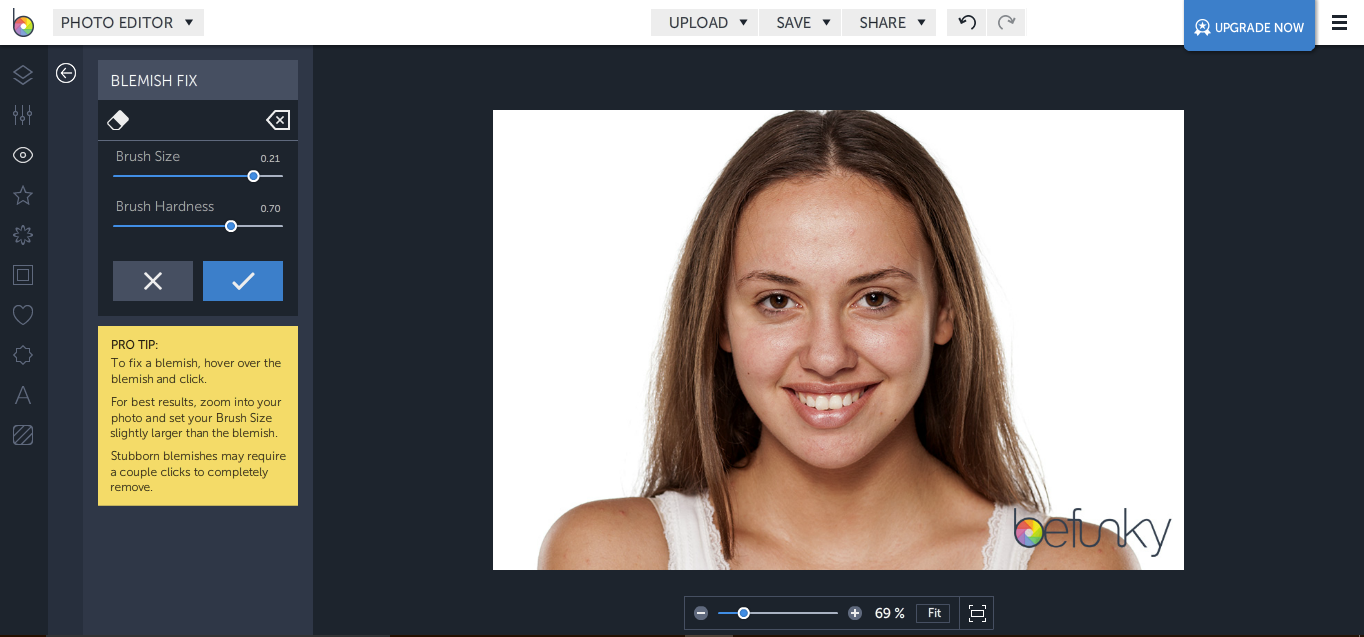Open the Textures hatched square icon

pos(23,435)
